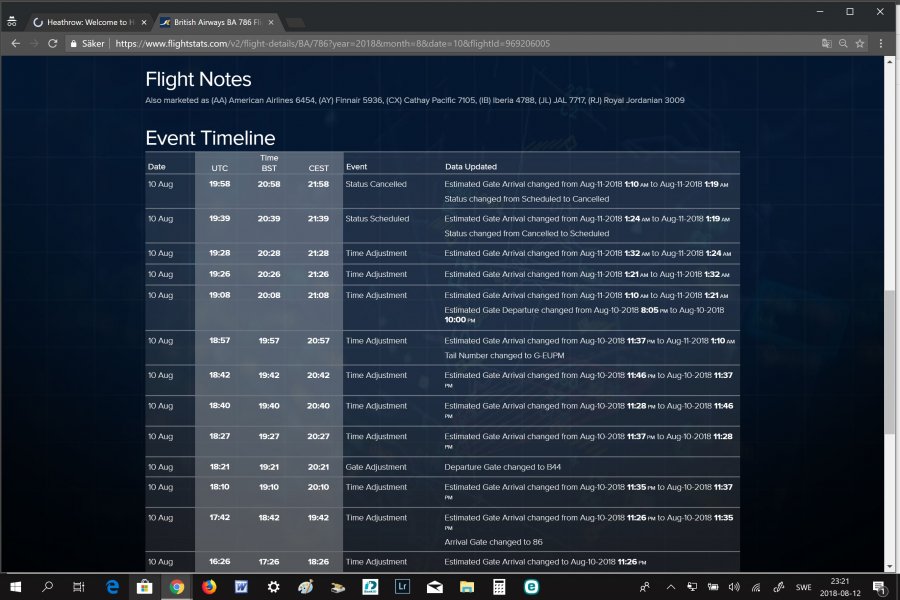The height and width of the screenshot is (600, 900).
Task: Click the translate page icon in address bar
Action: point(826,44)
